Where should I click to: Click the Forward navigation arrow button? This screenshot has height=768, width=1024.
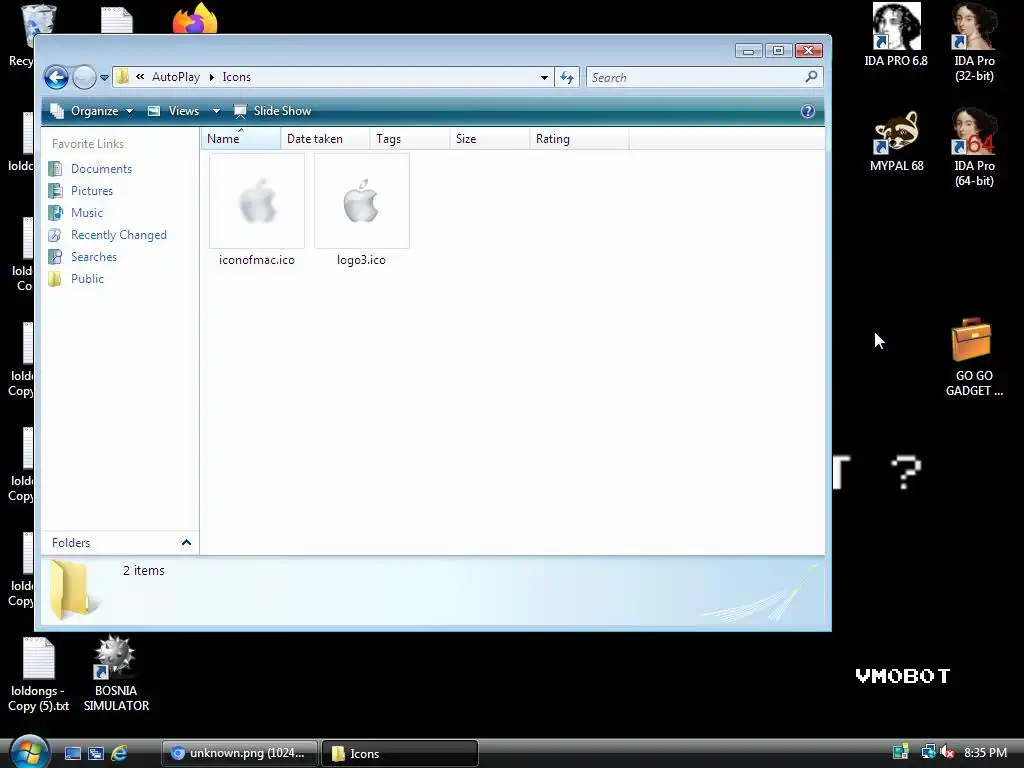click(84, 78)
